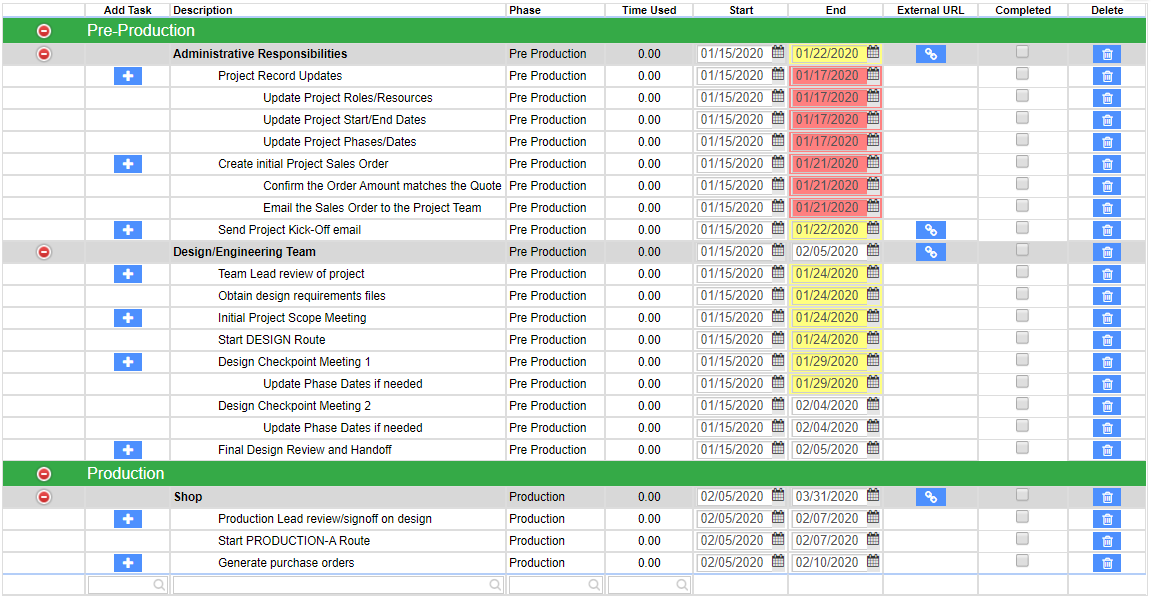
Task: Delete the Administrative Responsibilities row
Action: (1106, 54)
